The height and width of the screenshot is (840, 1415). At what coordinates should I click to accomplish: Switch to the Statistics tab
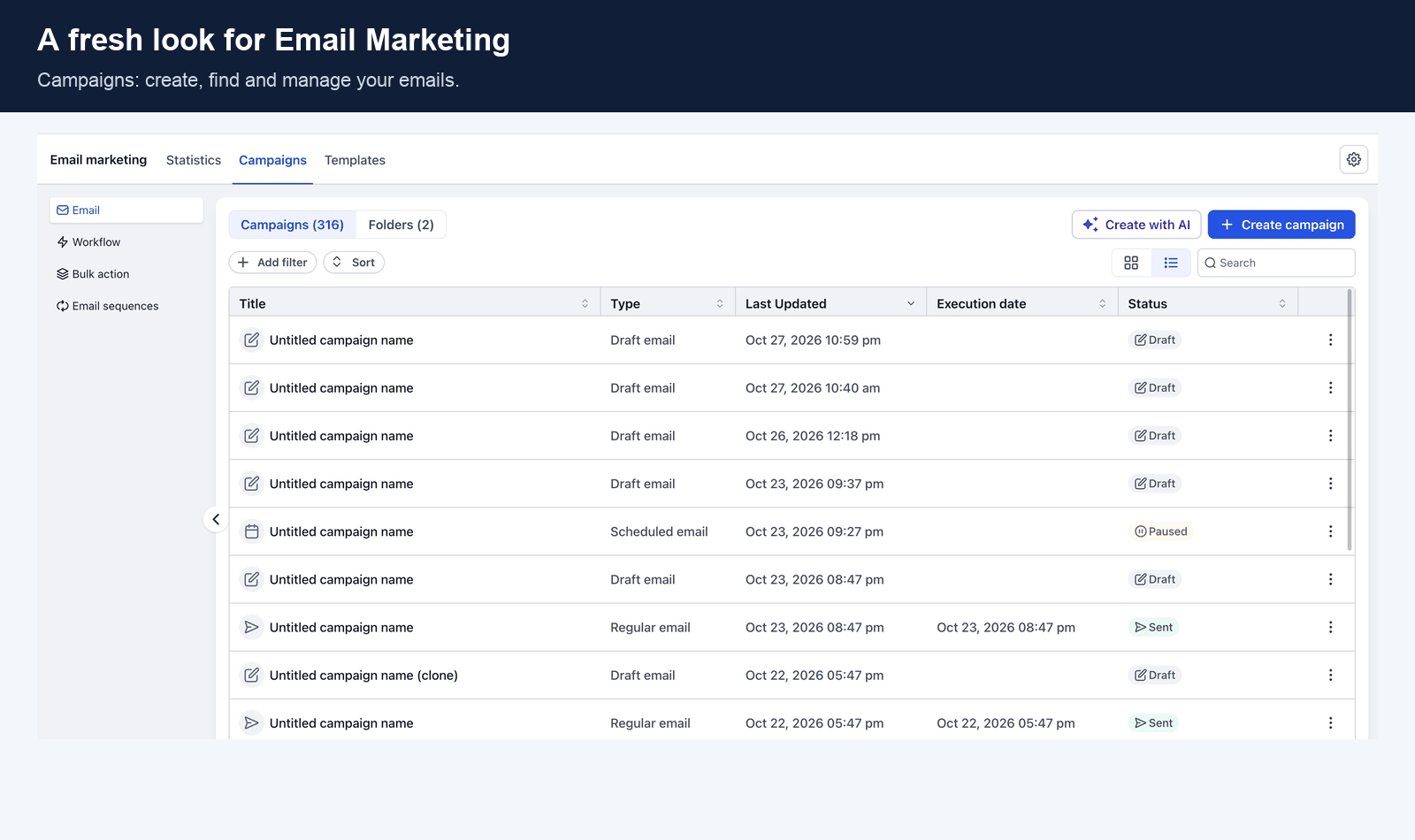pos(194,160)
